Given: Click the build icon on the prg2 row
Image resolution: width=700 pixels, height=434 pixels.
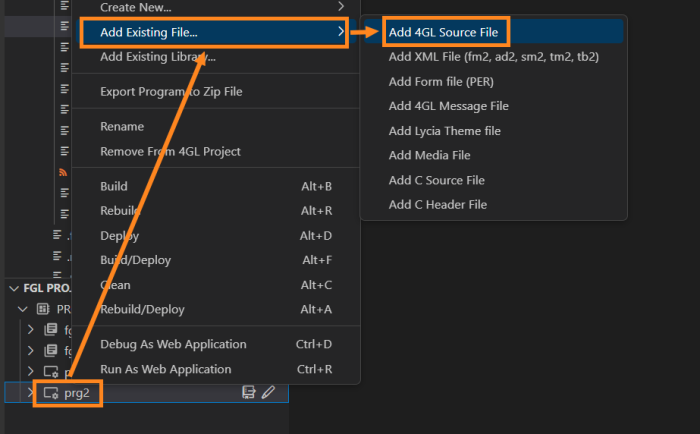Looking at the screenshot, I should tap(249, 393).
